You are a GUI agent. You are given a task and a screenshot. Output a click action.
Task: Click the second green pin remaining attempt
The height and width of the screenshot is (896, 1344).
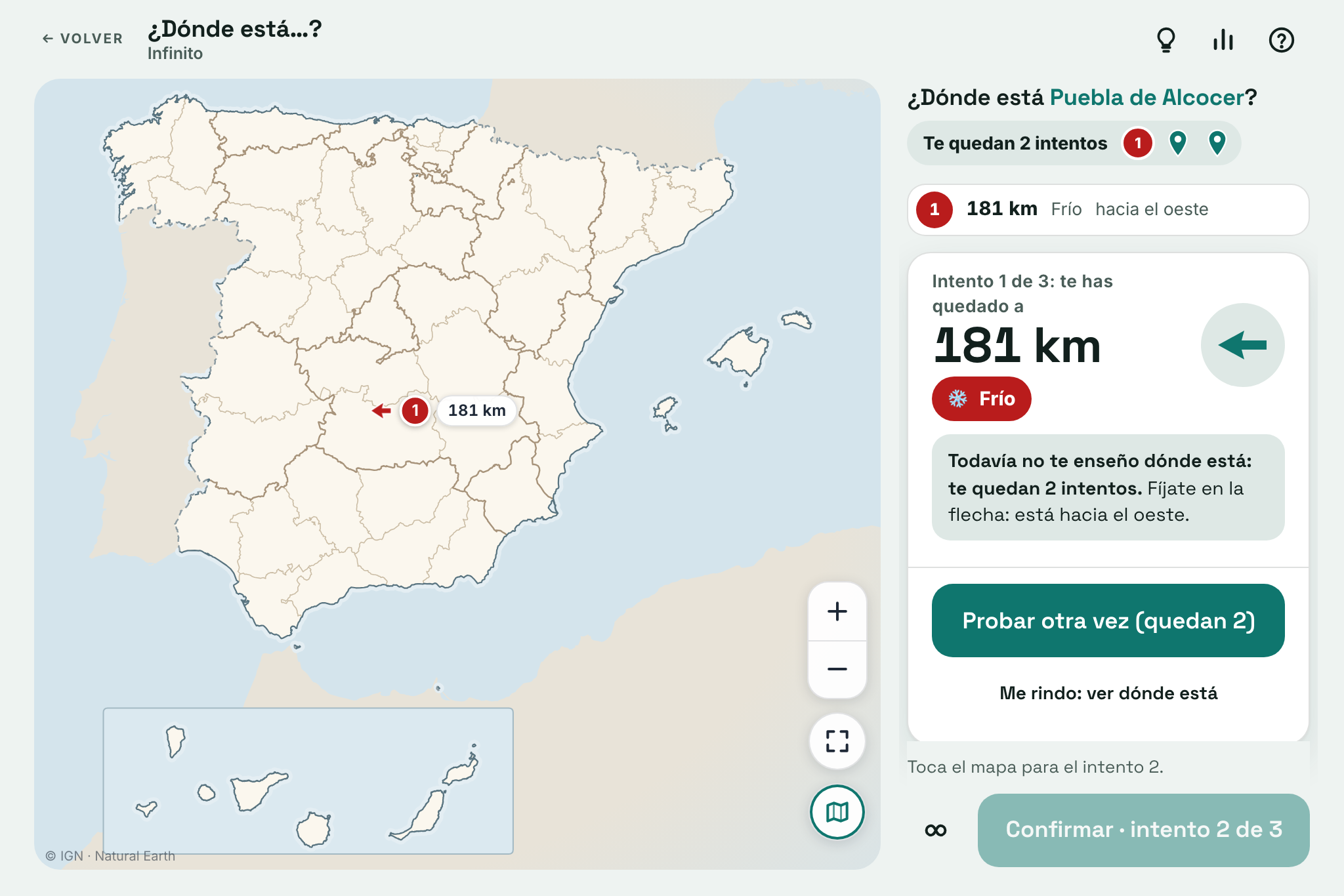pos(1217,143)
